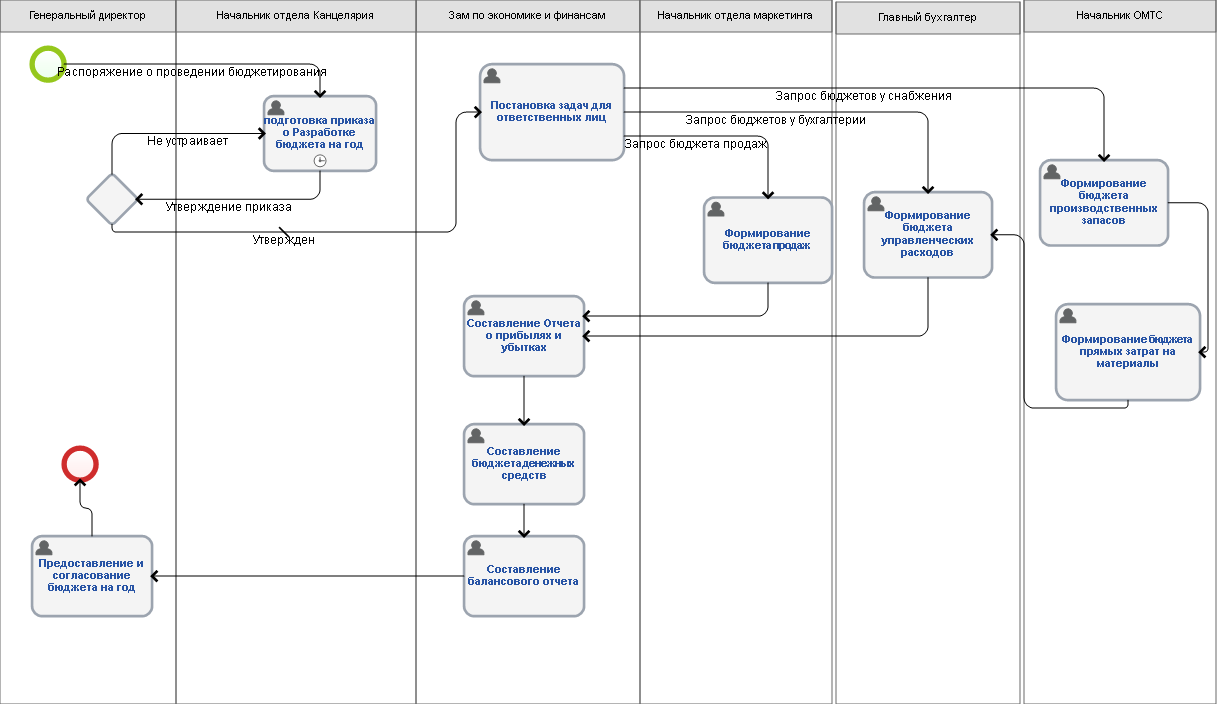Click the green start event circle

(x=48, y=63)
